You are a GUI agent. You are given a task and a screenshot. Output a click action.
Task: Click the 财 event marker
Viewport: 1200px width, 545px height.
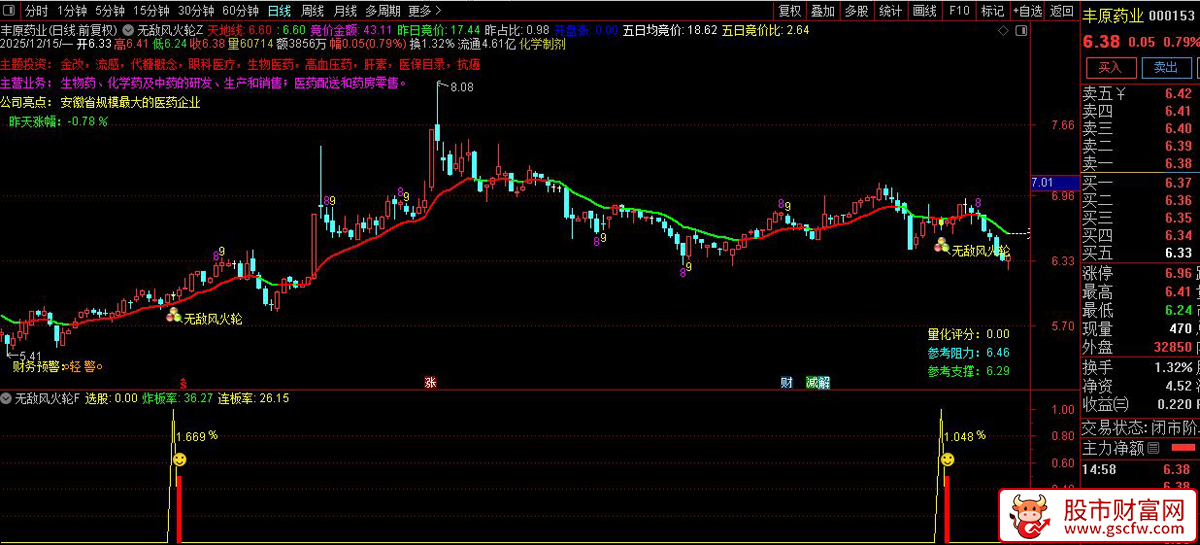(x=786, y=382)
